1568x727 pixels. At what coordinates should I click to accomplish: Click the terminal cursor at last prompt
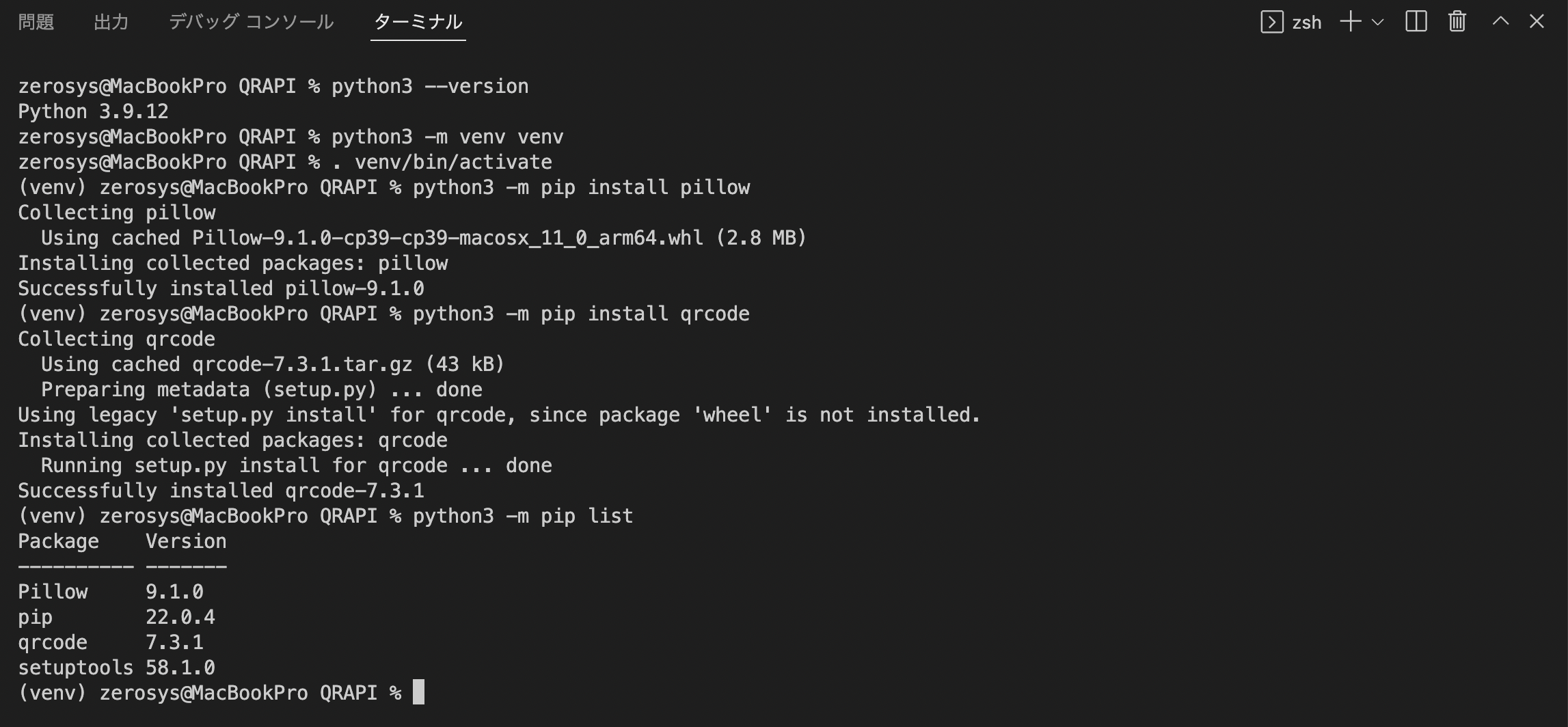coord(418,691)
